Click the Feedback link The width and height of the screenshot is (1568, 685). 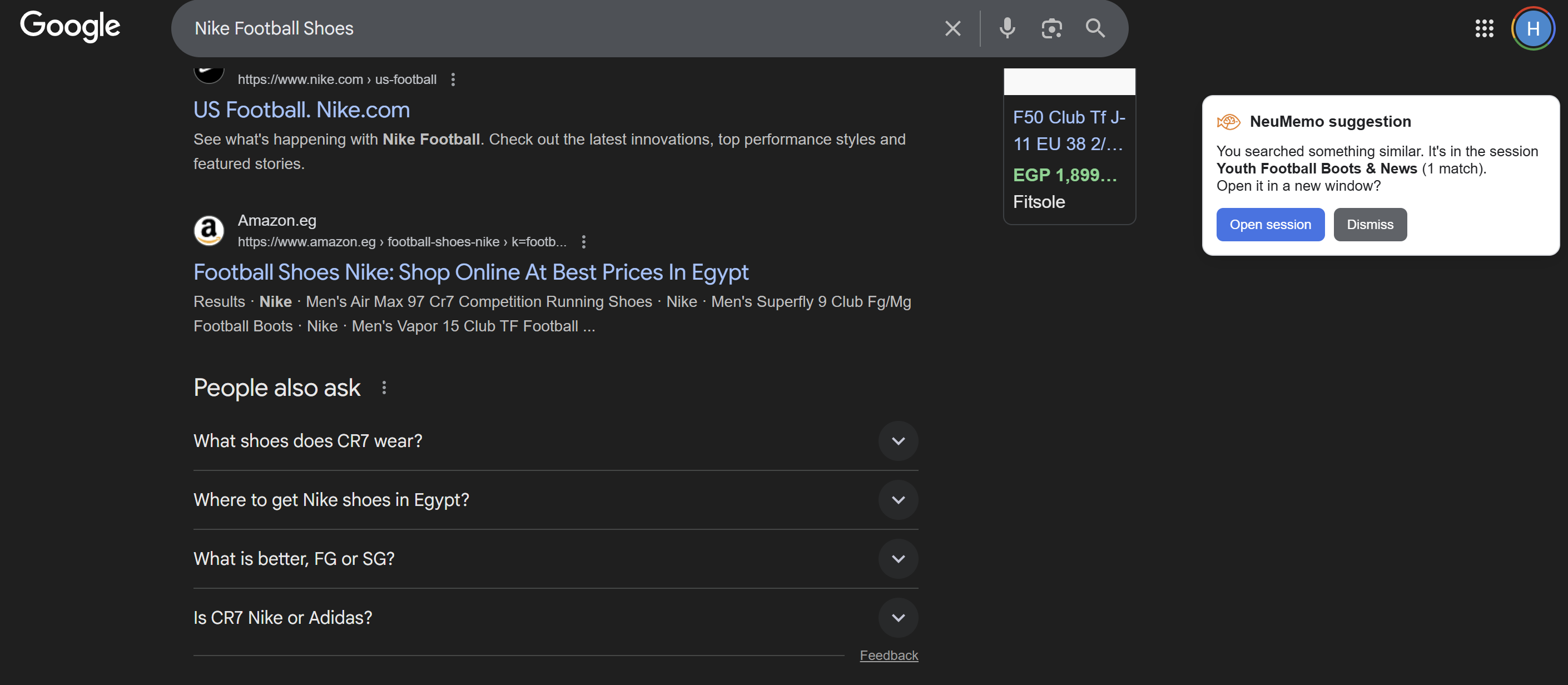[888, 655]
